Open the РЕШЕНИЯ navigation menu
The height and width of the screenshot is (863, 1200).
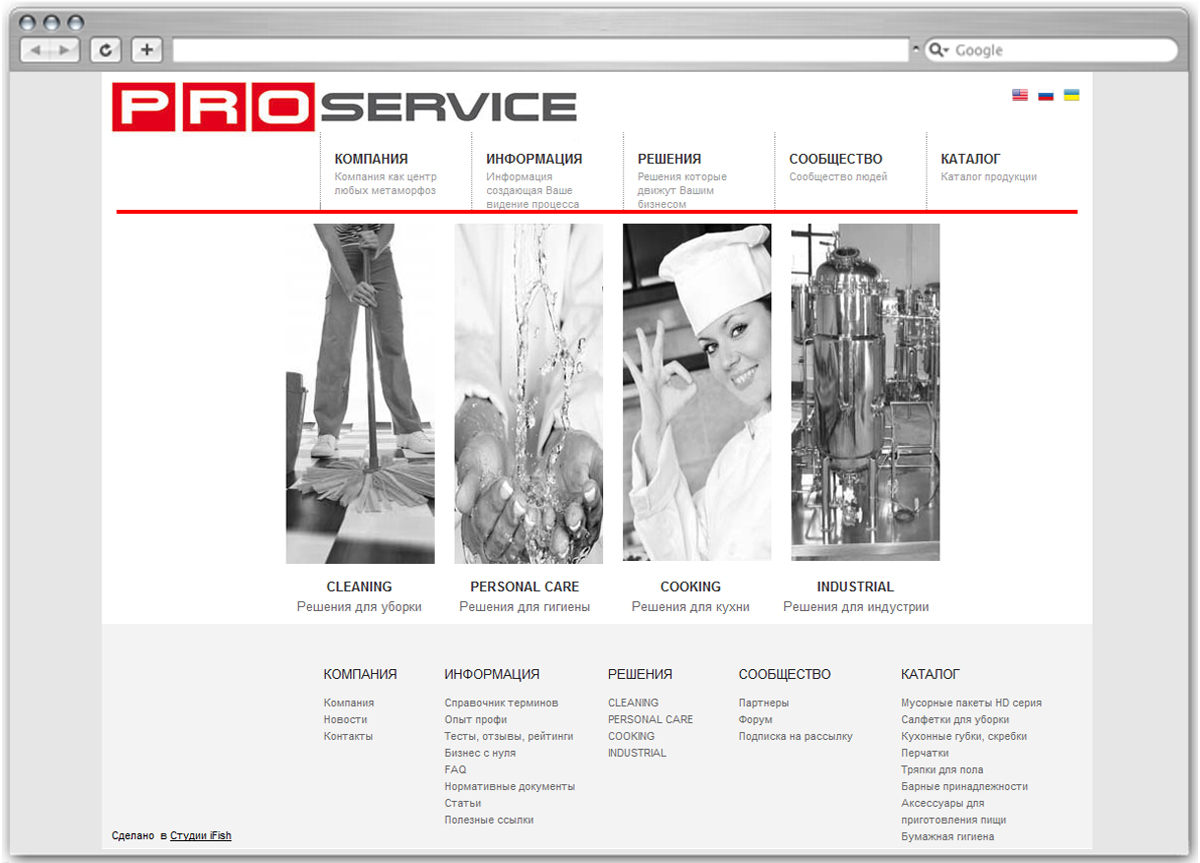[x=669, y=158]
